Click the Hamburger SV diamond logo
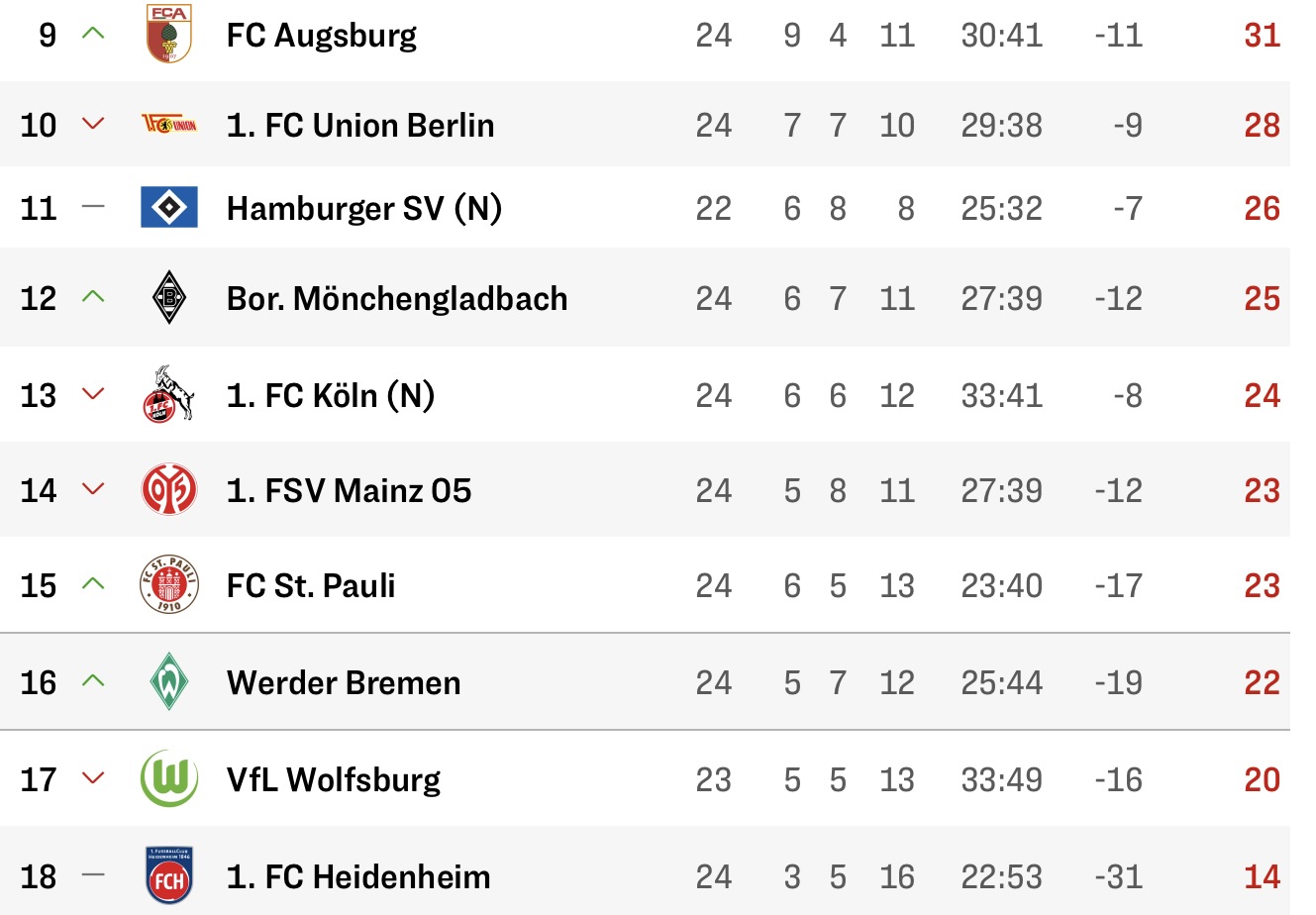1316x915 pixels. (x=169, y=208)
